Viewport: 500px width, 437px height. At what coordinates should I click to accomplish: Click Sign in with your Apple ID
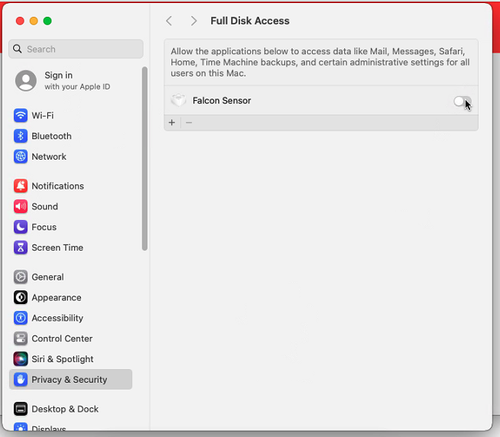[71, 80]
